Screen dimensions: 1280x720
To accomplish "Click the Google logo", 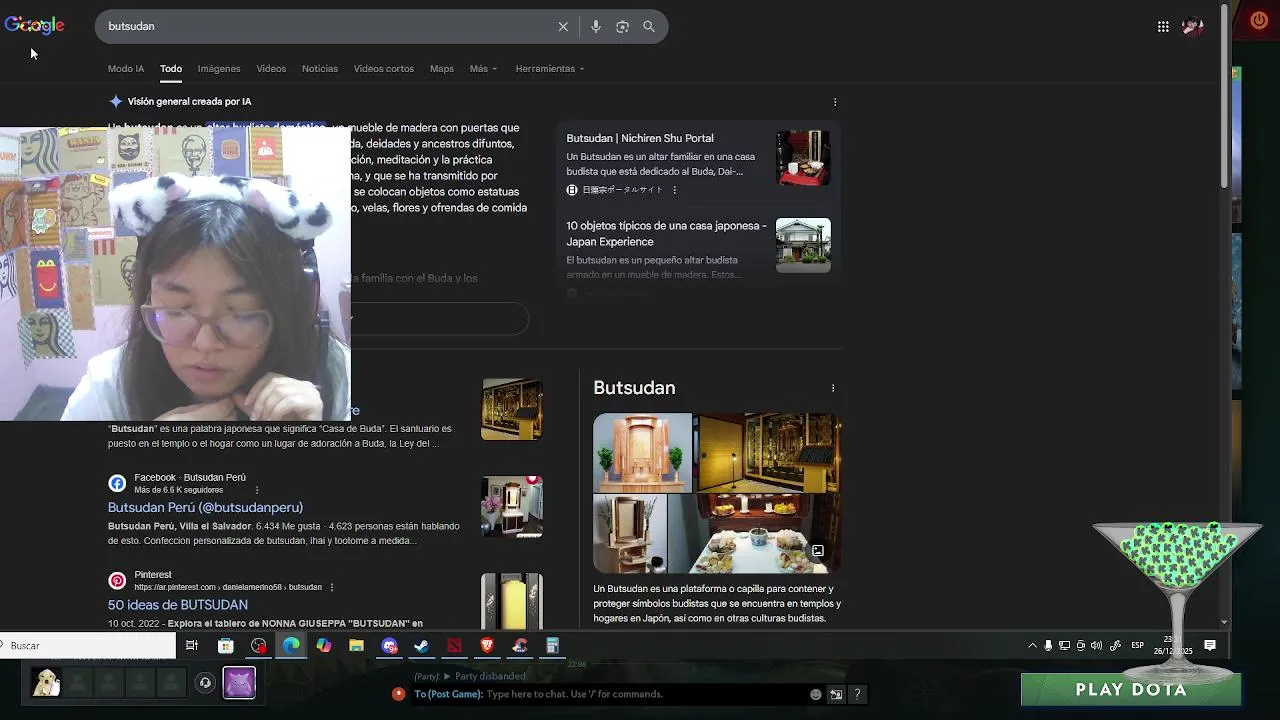I will point(34,26).
